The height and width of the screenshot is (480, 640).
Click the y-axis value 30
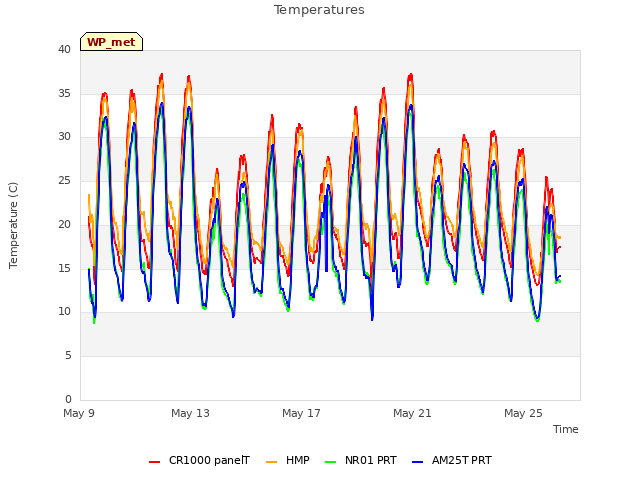coord(64,137)
